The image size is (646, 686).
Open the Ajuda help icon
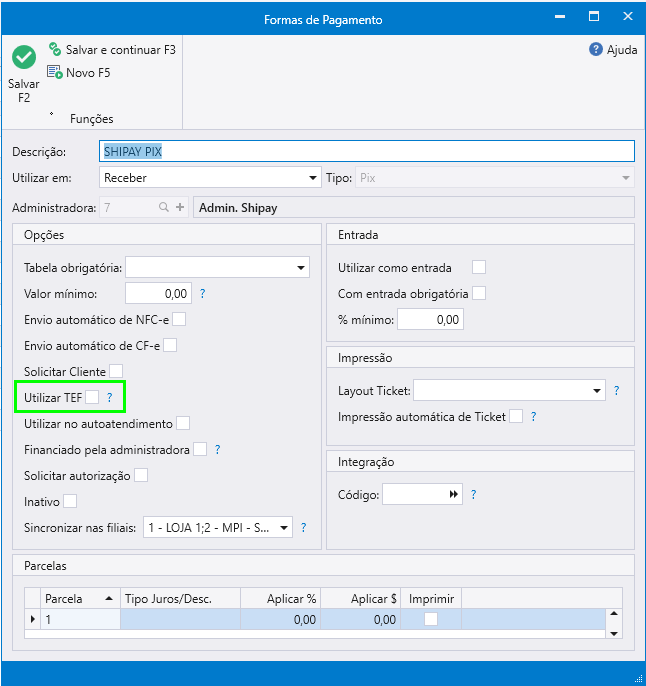596,49
